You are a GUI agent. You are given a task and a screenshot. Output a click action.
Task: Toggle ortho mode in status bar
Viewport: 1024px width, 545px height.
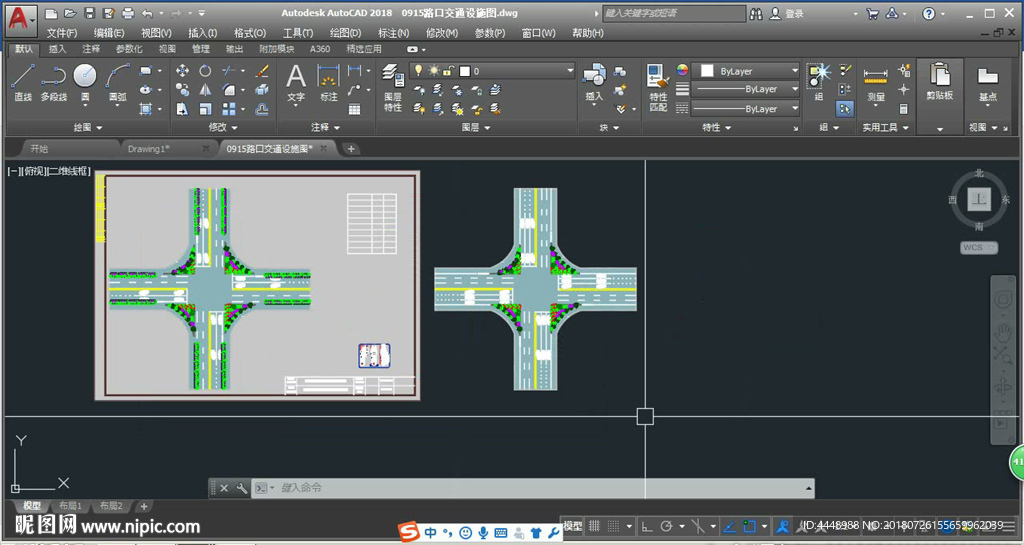[647, 526]
